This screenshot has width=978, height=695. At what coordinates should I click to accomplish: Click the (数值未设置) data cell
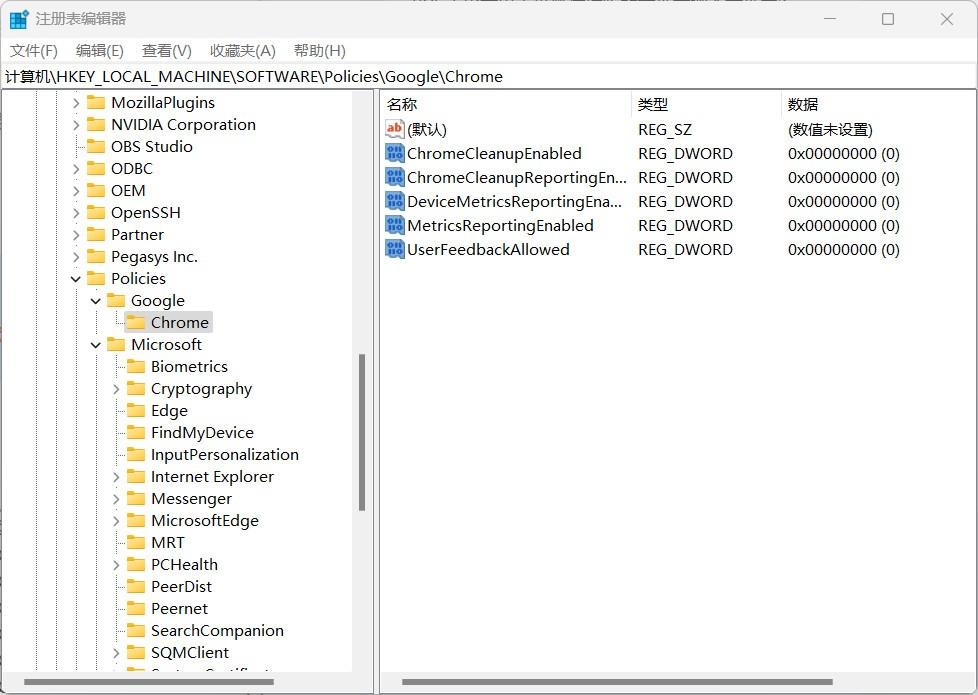tap(830, 129)
